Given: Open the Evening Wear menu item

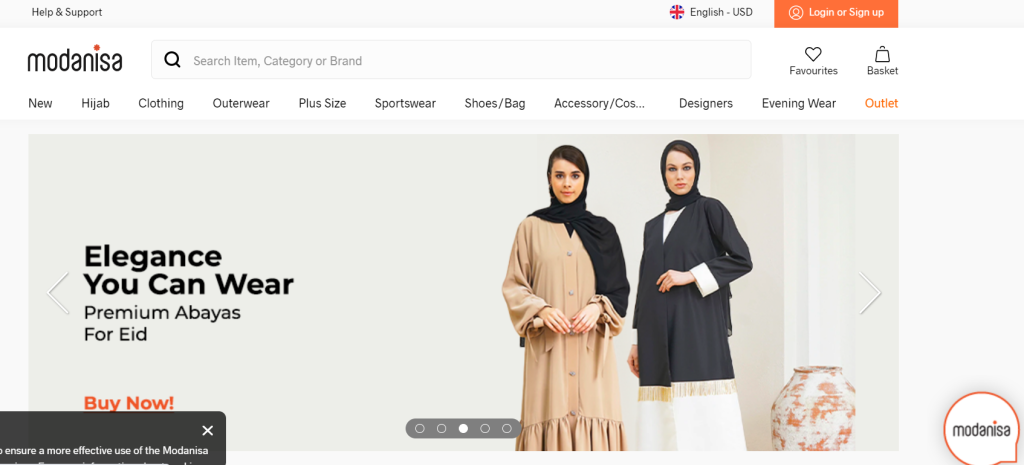Looking at the screenshot, I should tap(799, 103).
